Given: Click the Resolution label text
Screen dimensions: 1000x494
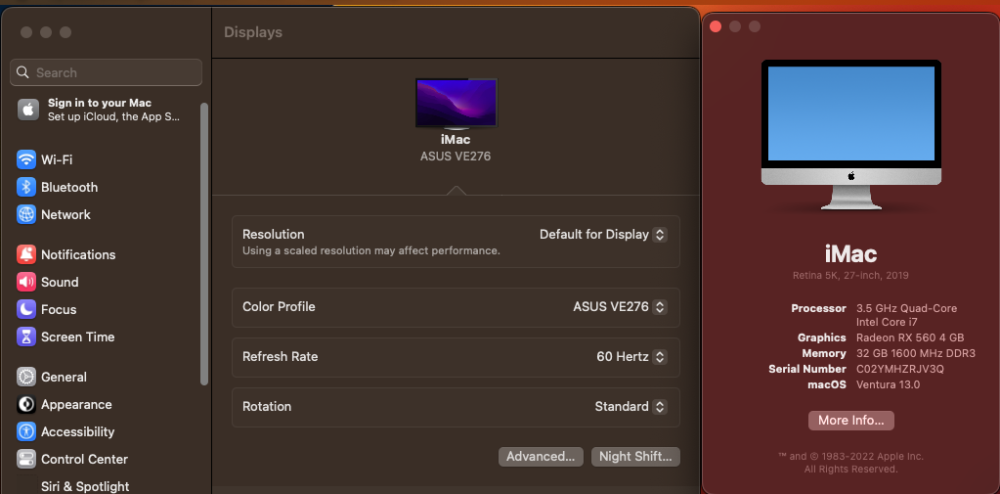Looking at the screenshot, I should pos(273,234).
